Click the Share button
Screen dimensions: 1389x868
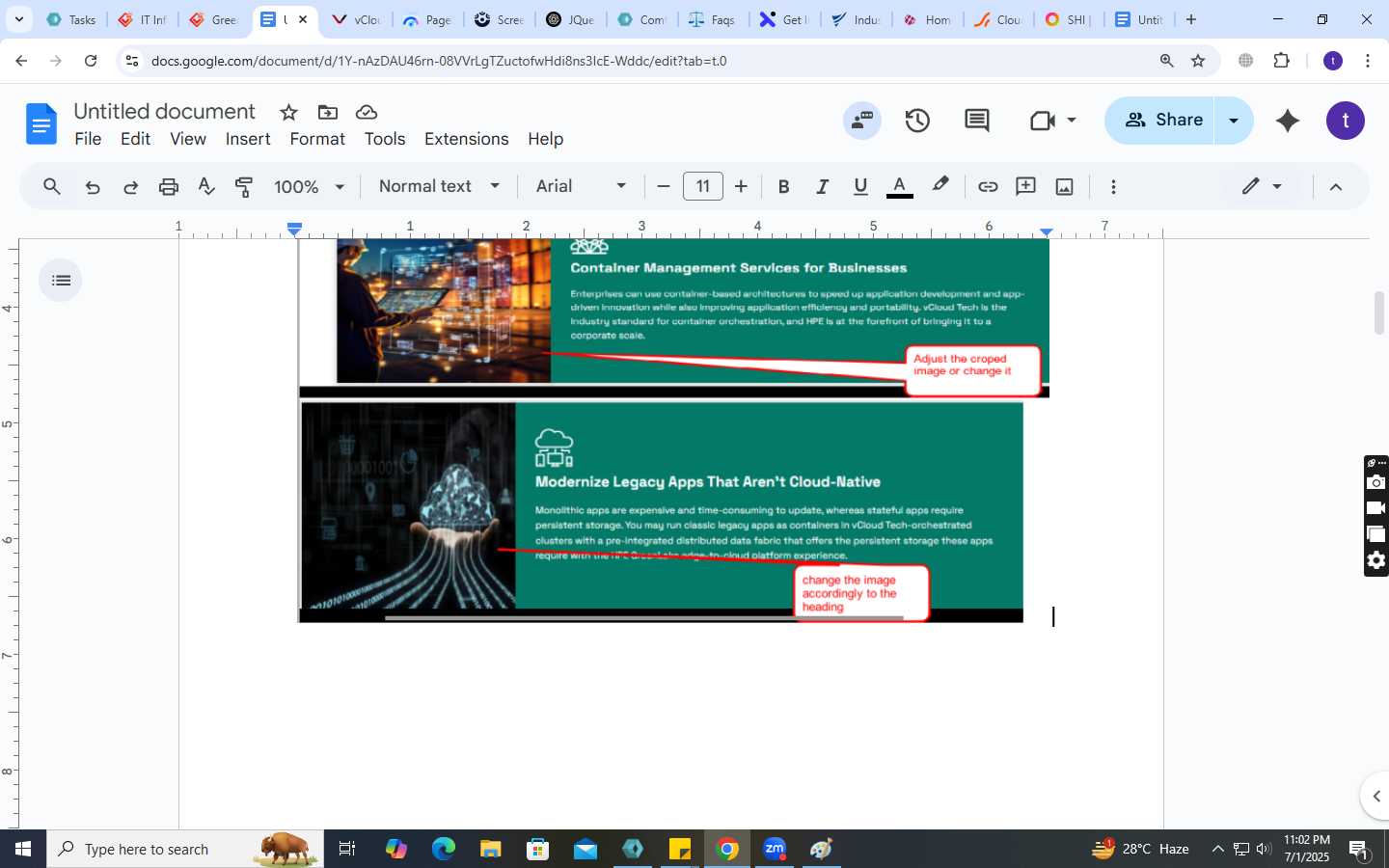point(1160,121)
